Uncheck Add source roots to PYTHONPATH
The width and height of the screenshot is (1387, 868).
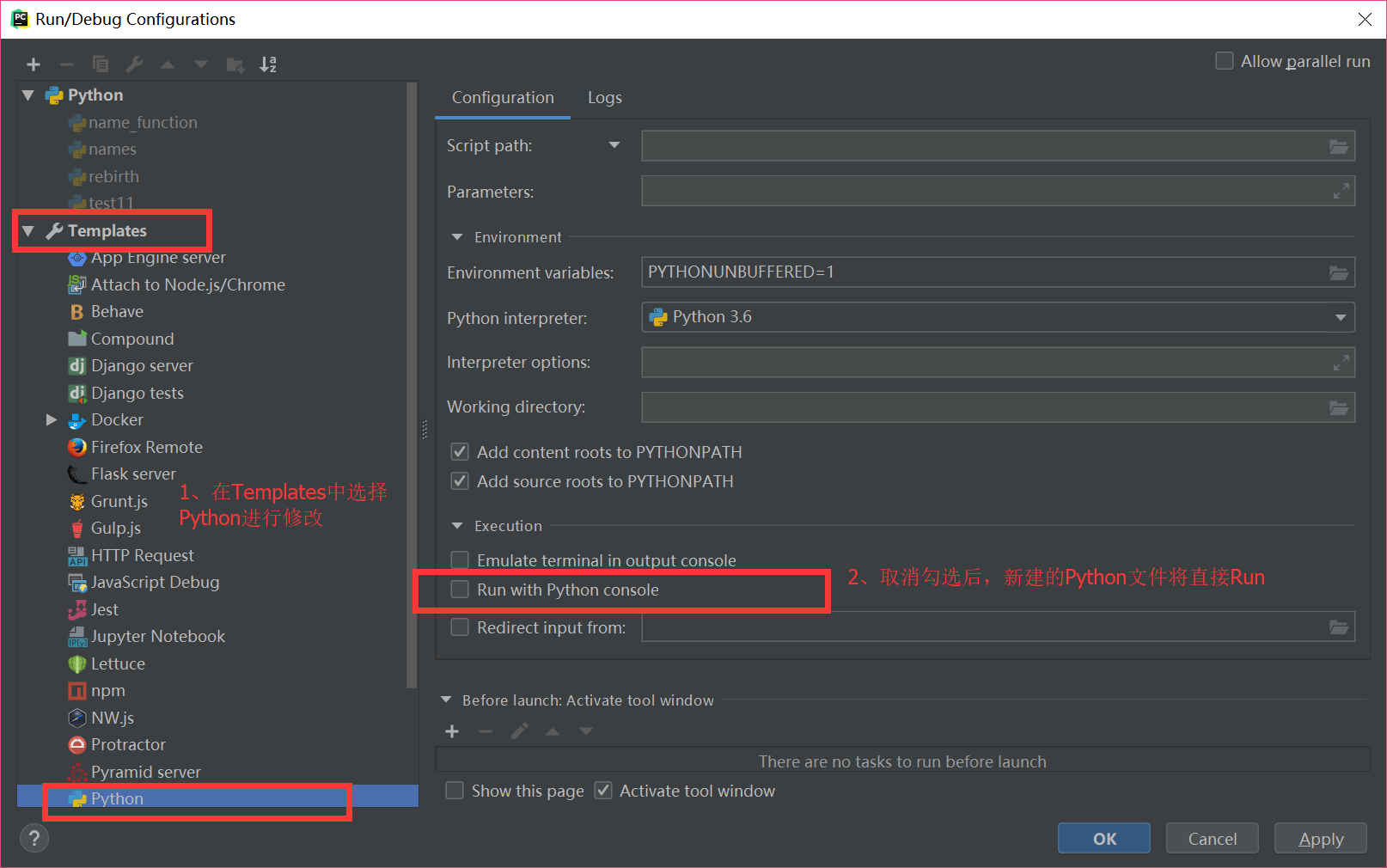tap(460, 481)
